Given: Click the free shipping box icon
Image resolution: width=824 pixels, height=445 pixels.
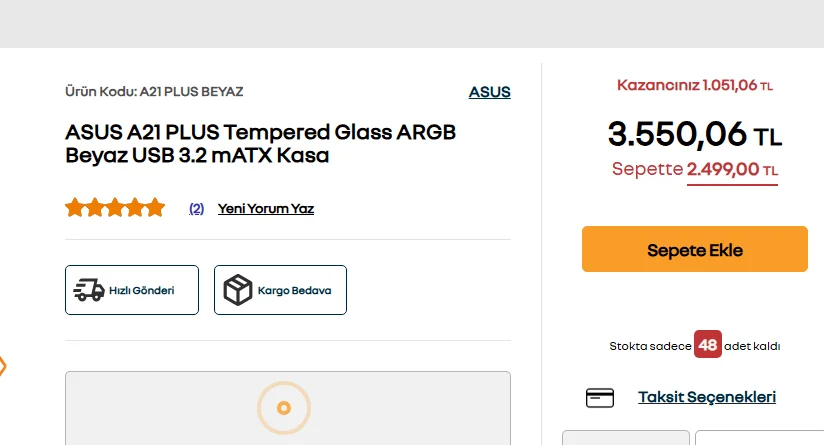Looking at the screenshot, I should click(x=238, y=290).
